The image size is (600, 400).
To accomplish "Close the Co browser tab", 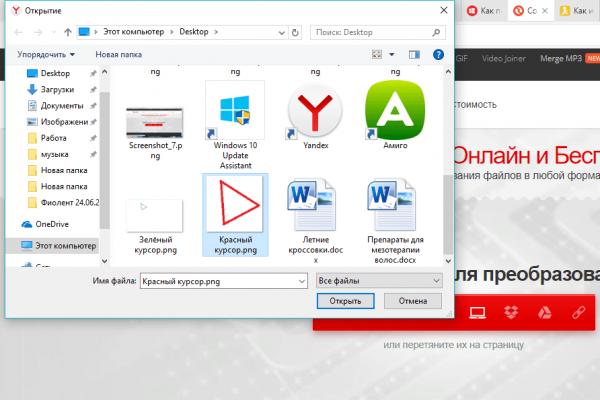I will tap(545, 11).
